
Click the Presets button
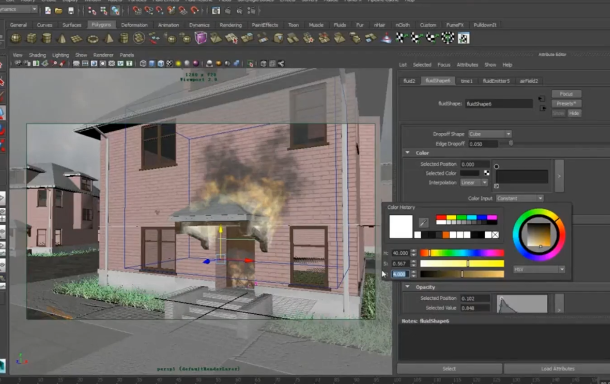coord(566,103)
